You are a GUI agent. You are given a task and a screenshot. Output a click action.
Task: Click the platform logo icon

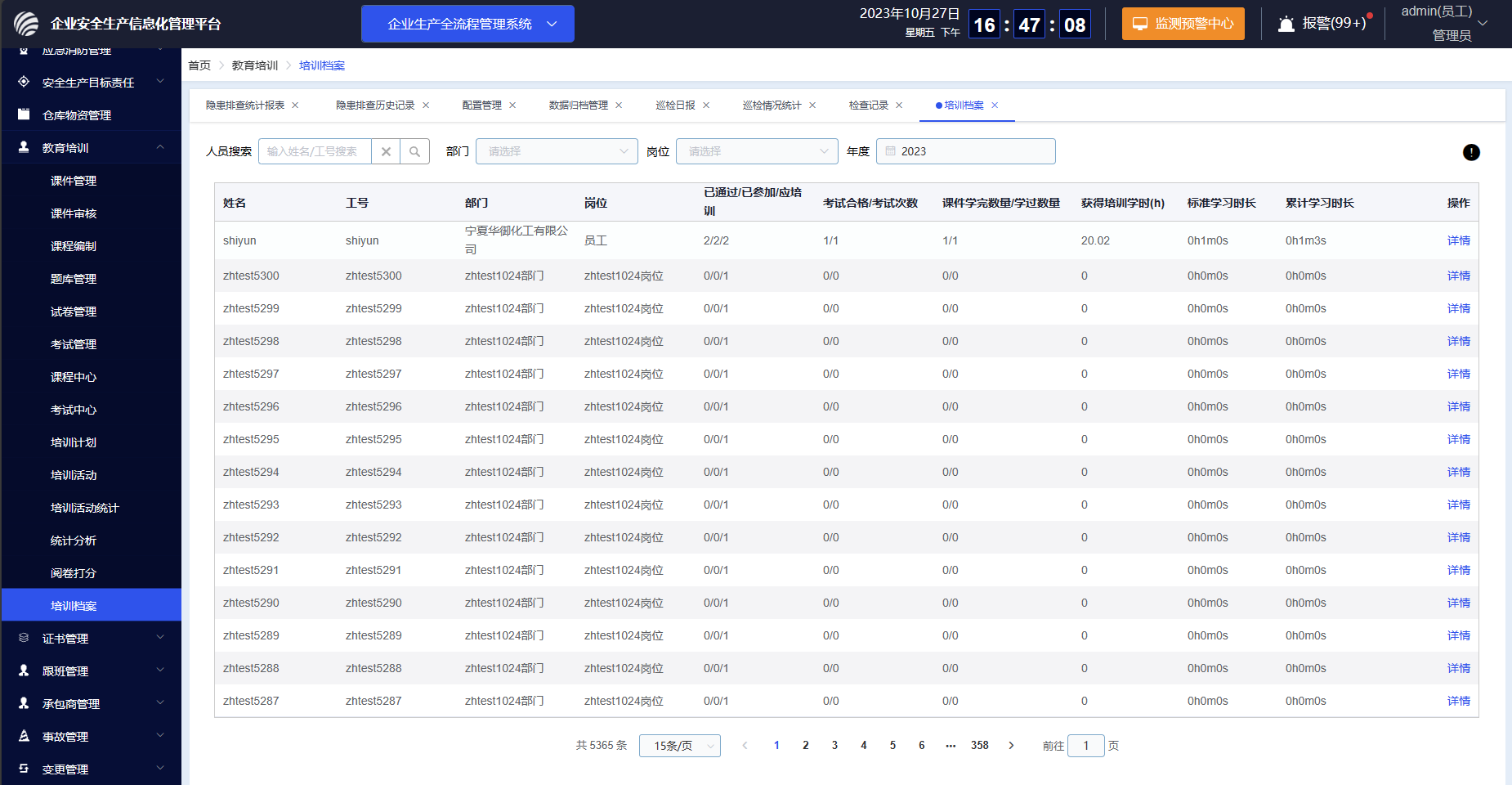click(26, 24)
